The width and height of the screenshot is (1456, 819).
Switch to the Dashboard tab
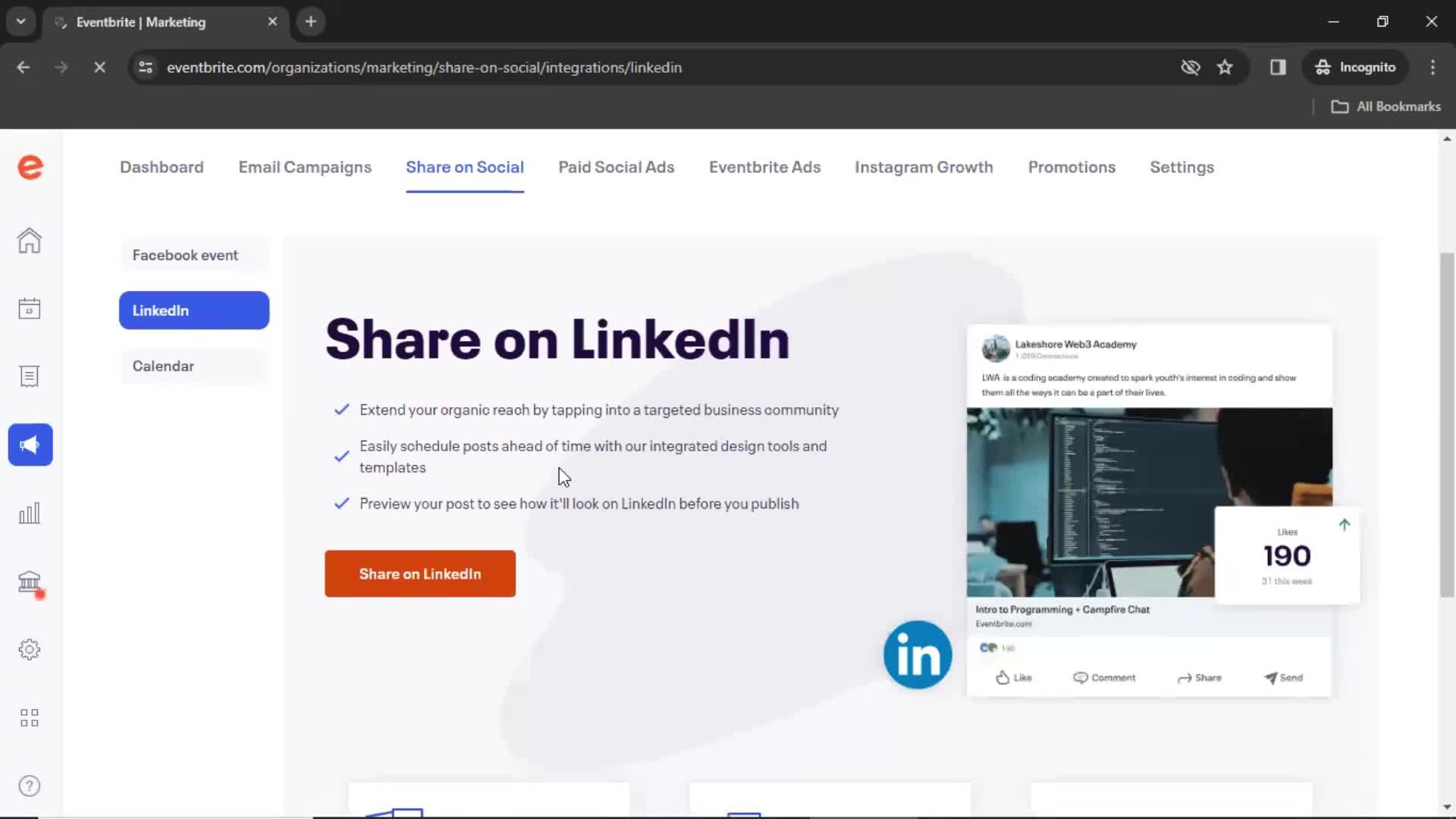tap(162, 167)
